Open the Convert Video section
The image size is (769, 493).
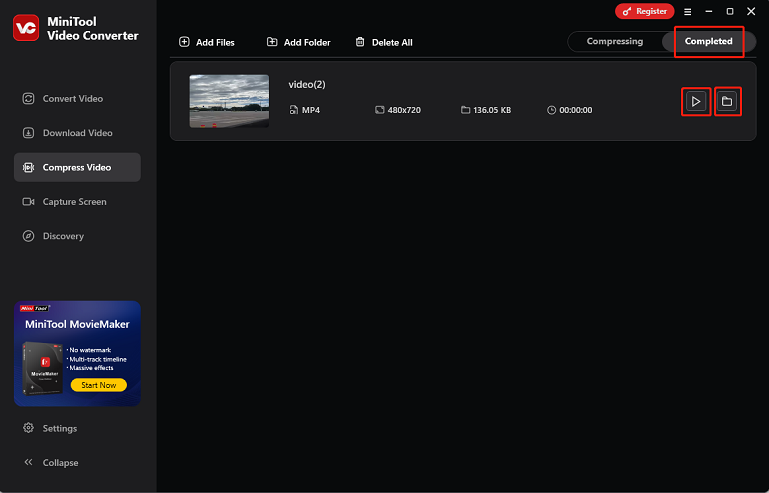[x=77, y=99]
